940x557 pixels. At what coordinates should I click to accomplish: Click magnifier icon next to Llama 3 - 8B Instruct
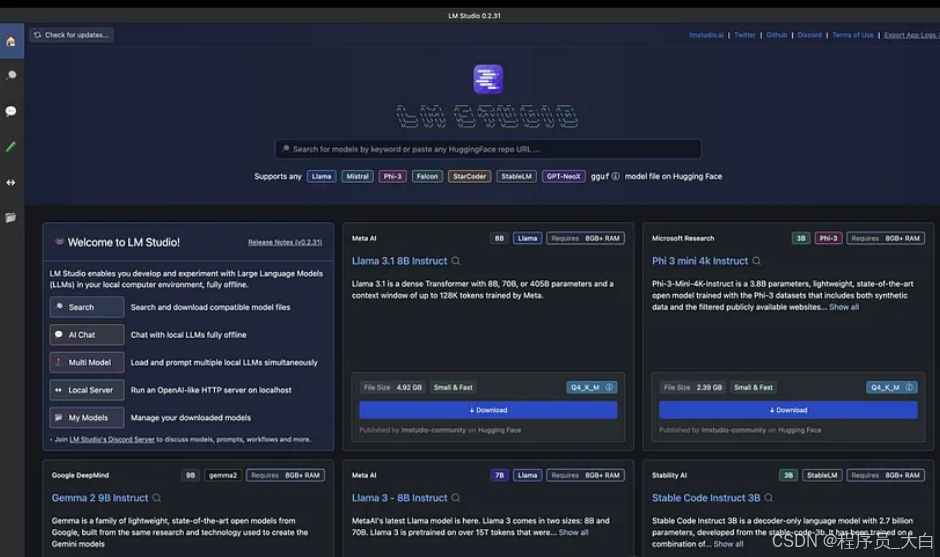click(x=456, y=498)
